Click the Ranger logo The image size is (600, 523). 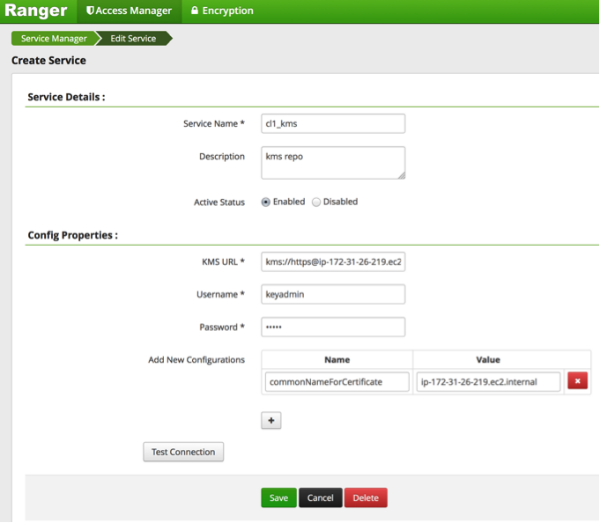click(37, 11)
